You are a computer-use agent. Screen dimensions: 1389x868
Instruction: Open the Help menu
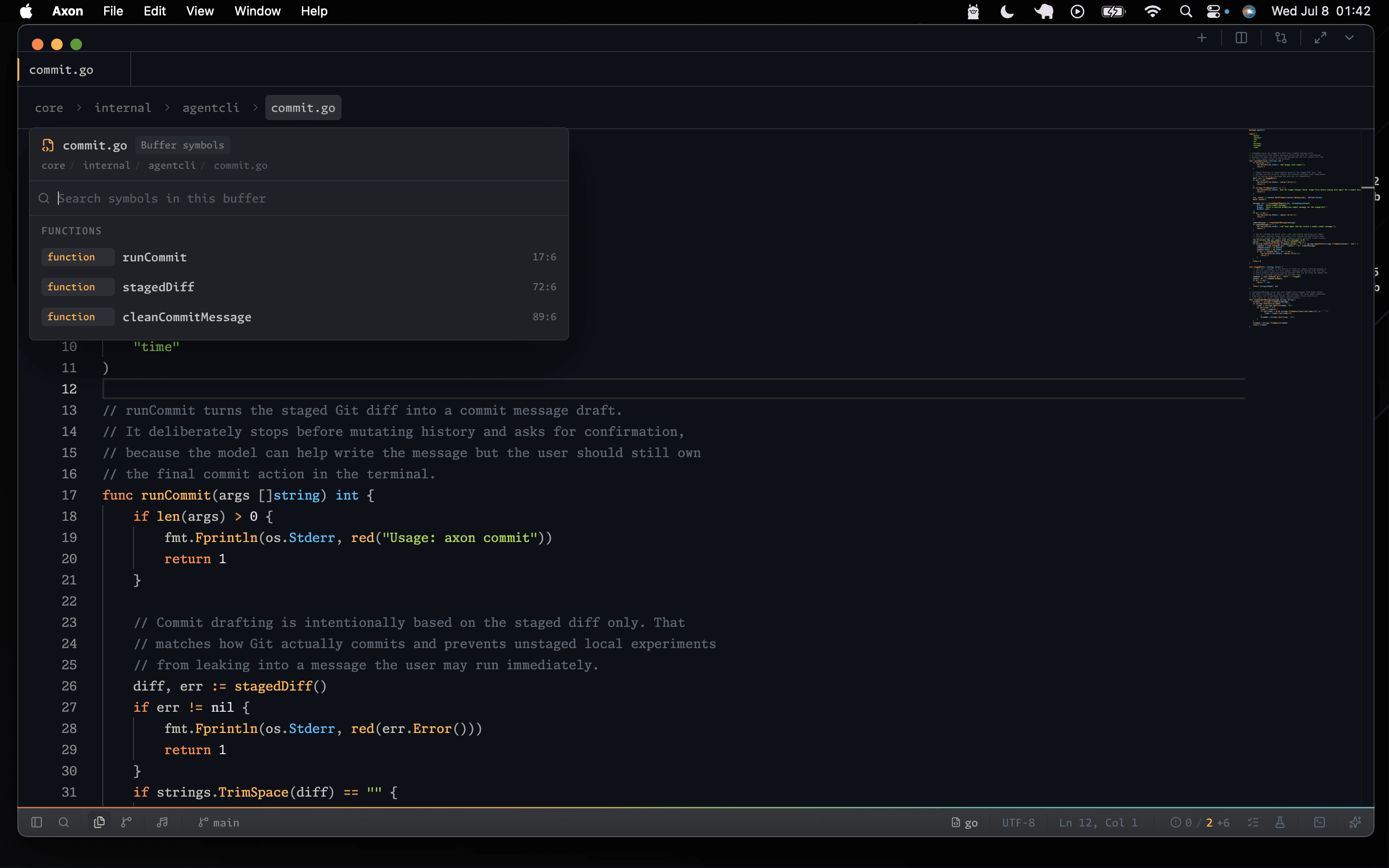(314, 11)
